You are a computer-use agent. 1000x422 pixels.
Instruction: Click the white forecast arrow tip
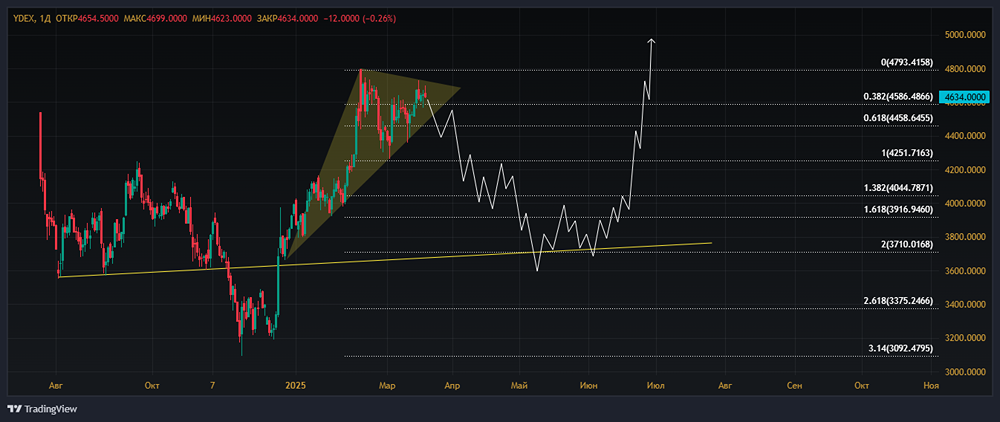pyautogui.click(x=651, y=41)
